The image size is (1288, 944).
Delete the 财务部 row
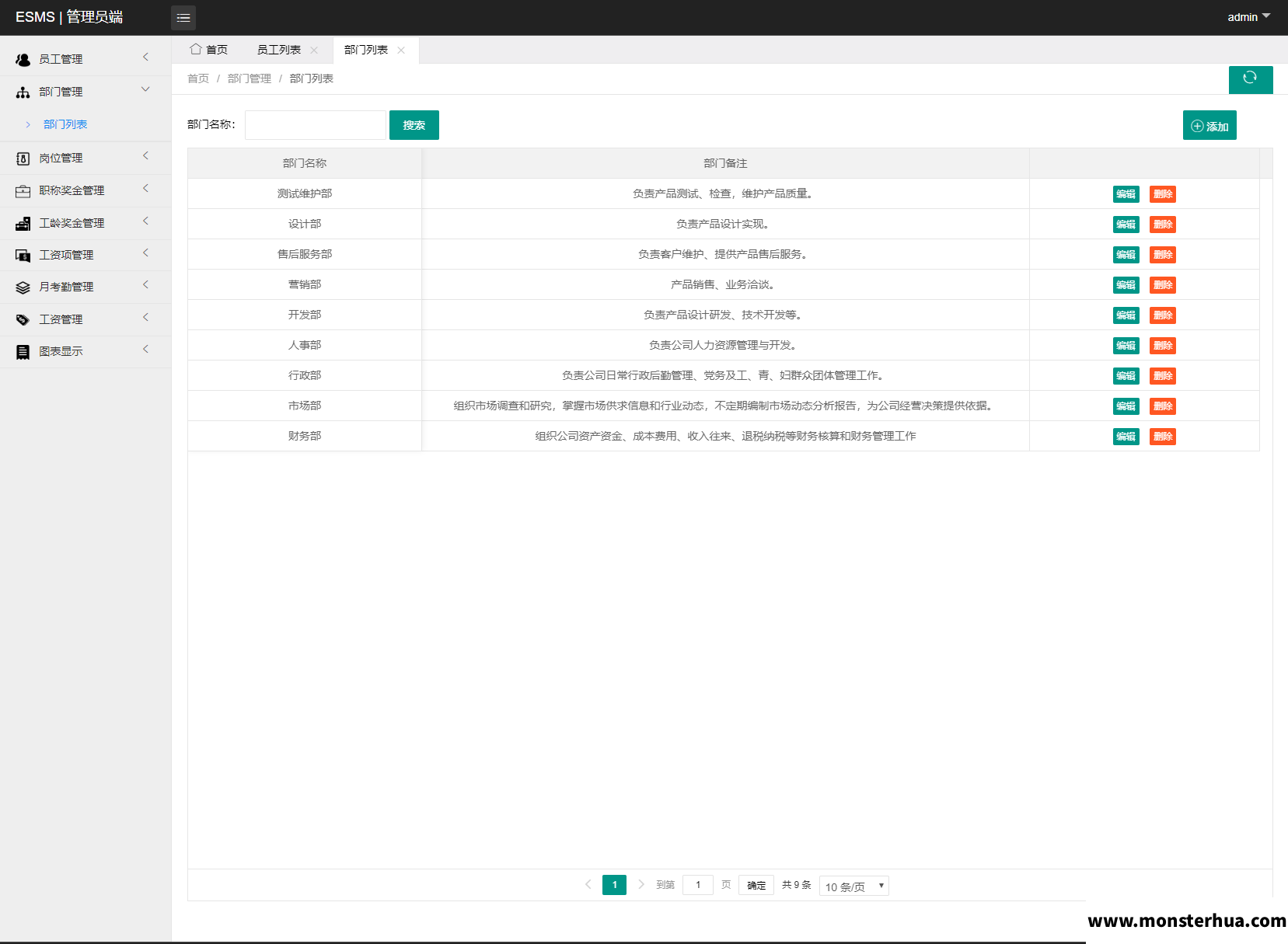tap(1163, 437)
